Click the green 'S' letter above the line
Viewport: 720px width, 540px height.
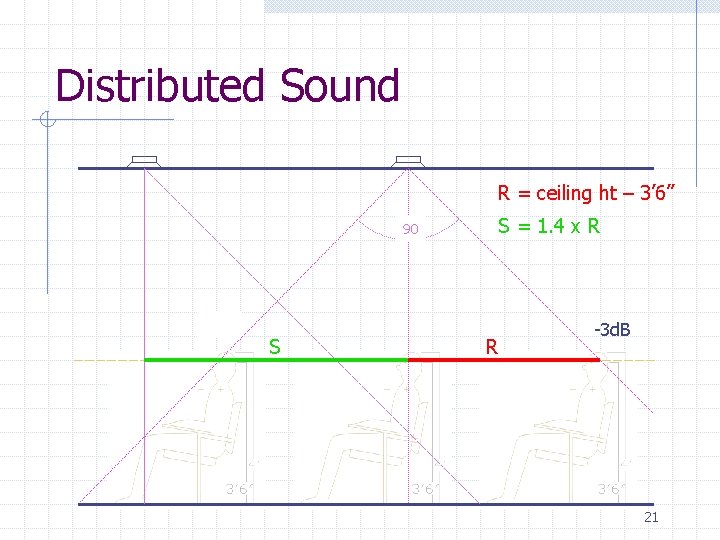pos(275,347)
